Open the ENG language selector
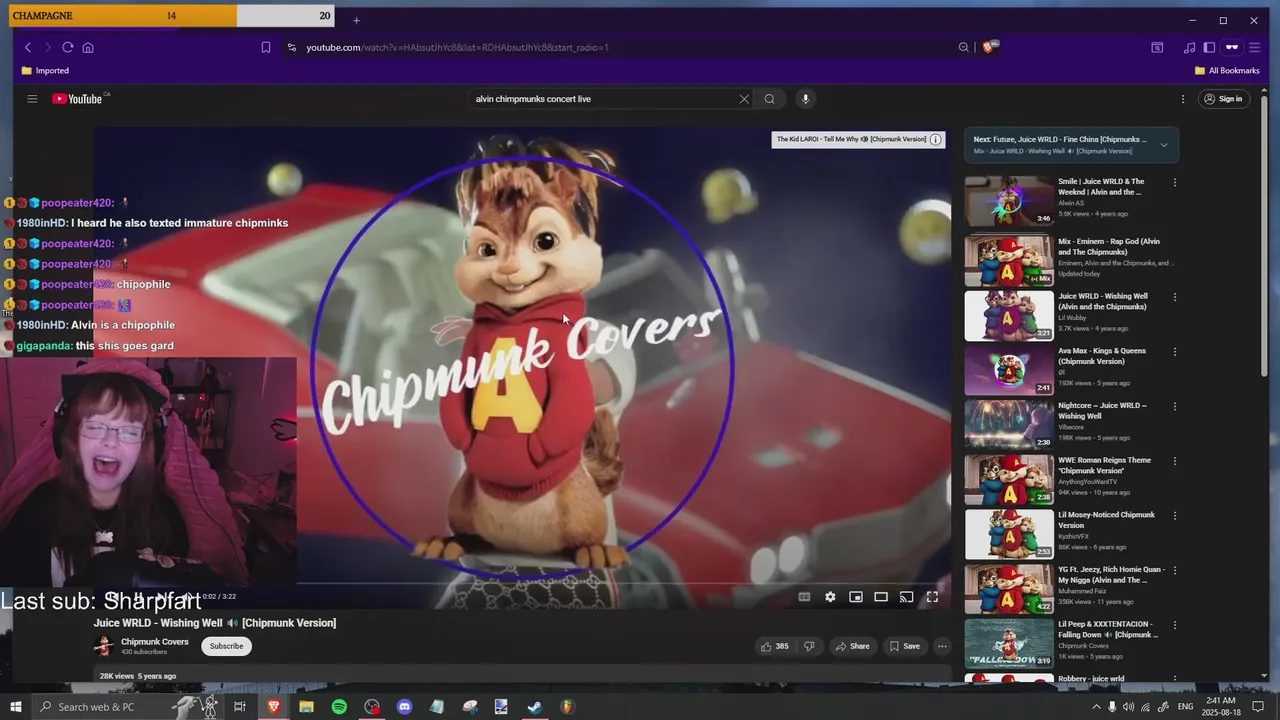Viewport: 1280px width, 720px height. (1186, 707)
